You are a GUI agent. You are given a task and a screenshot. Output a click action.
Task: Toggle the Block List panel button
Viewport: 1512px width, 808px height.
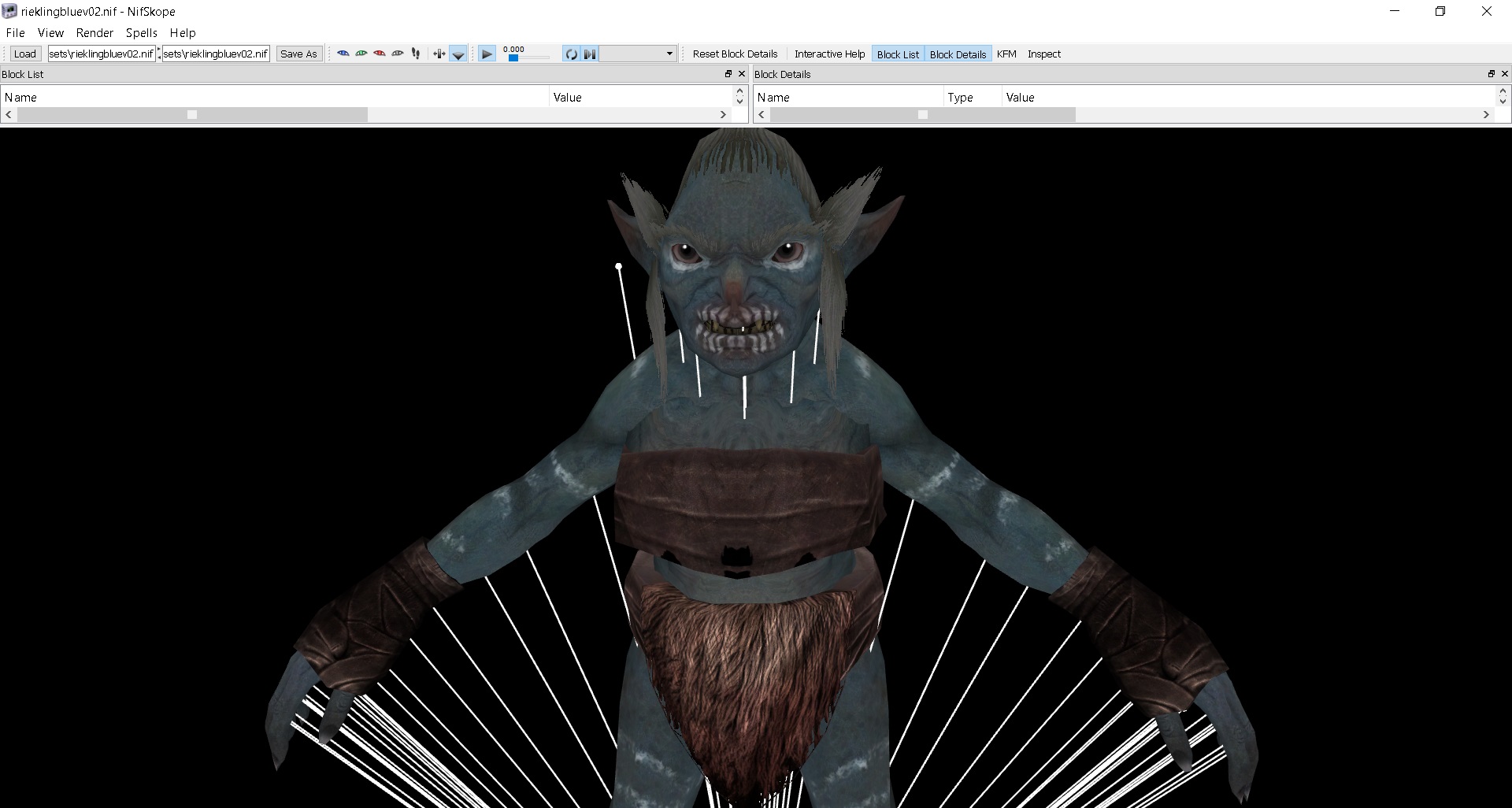897,54
